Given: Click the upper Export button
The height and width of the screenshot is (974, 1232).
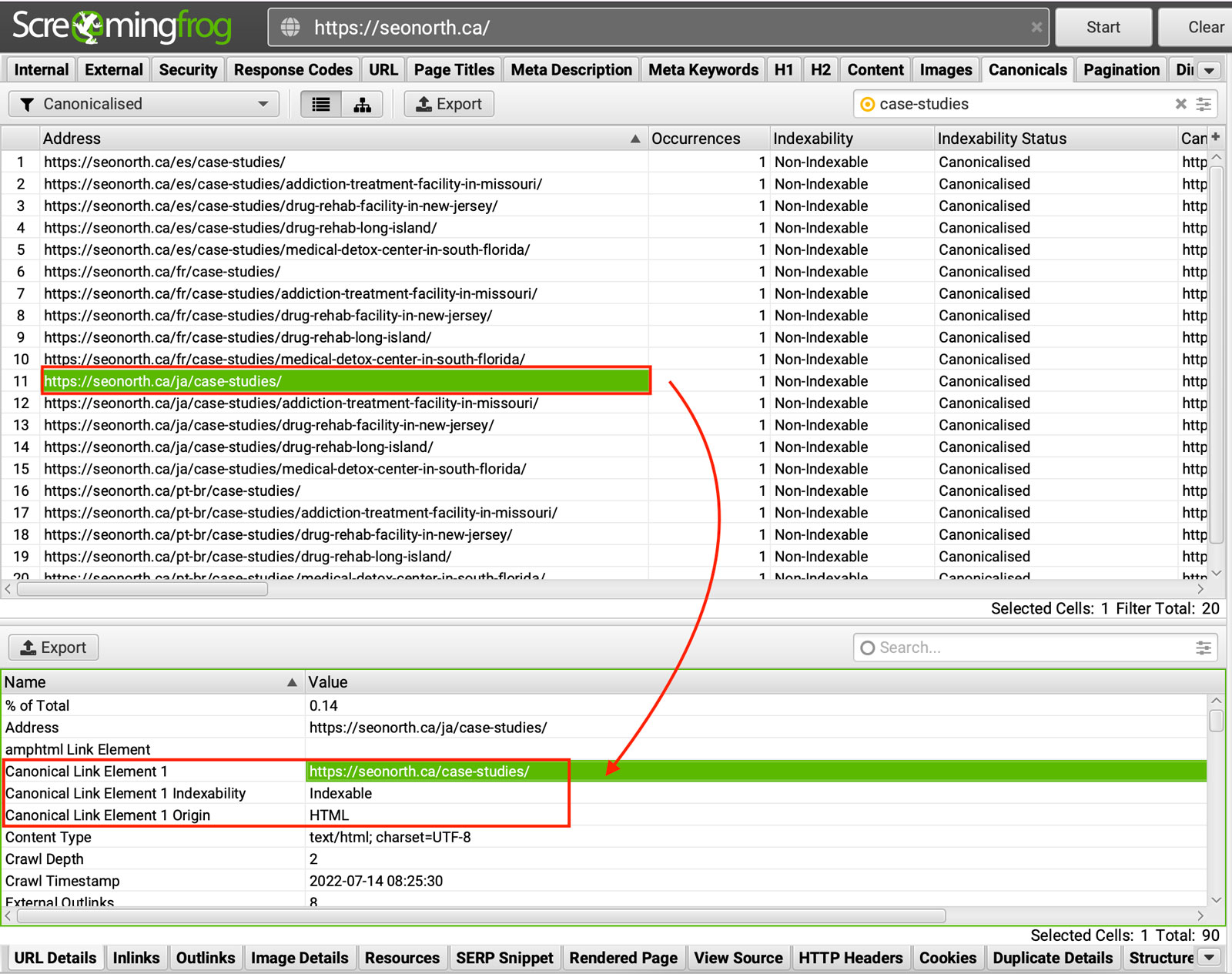Looking at the screenshot, I should coord(449,104).
